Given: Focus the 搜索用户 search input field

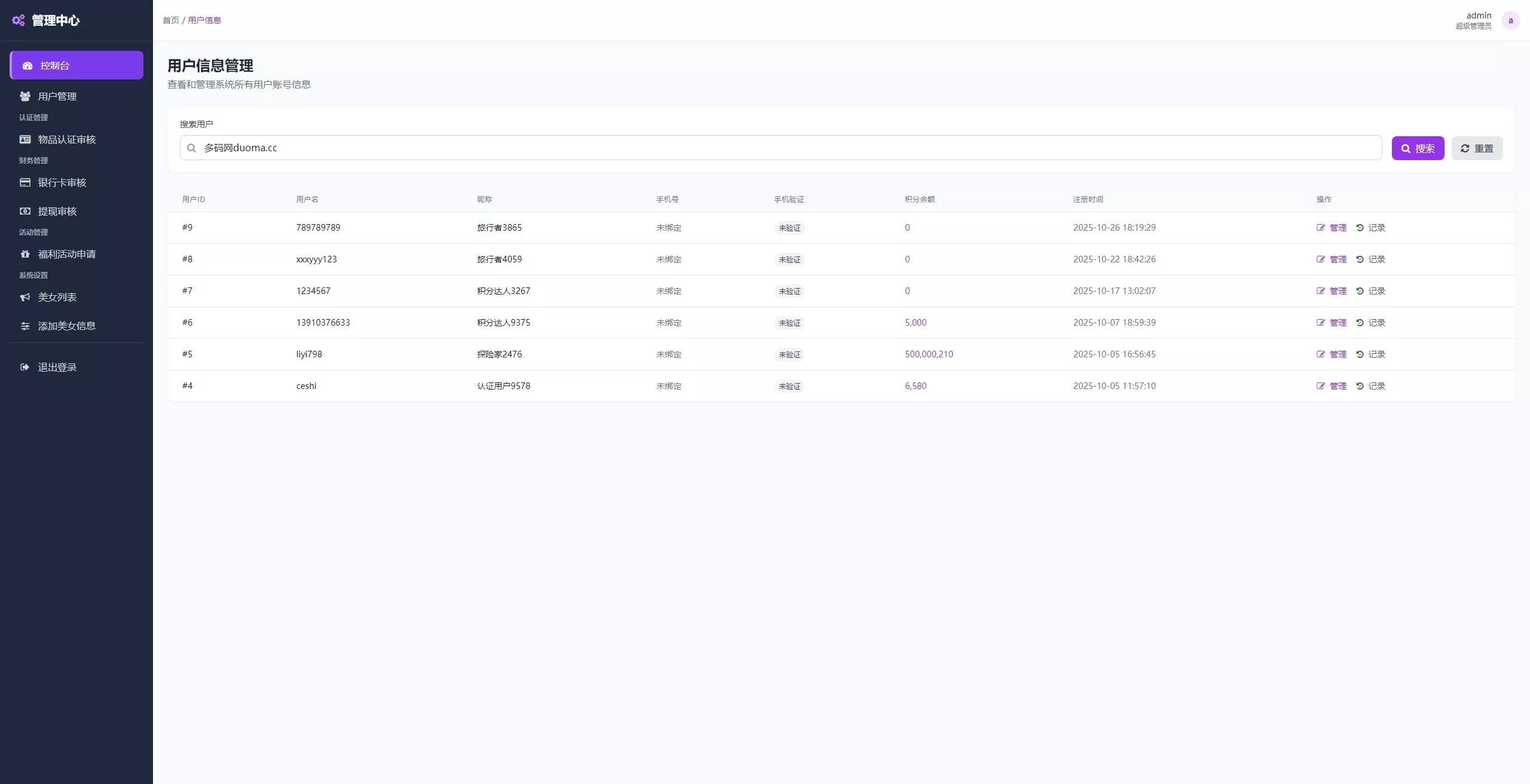Looking at the screenshot, I should 789,148.
